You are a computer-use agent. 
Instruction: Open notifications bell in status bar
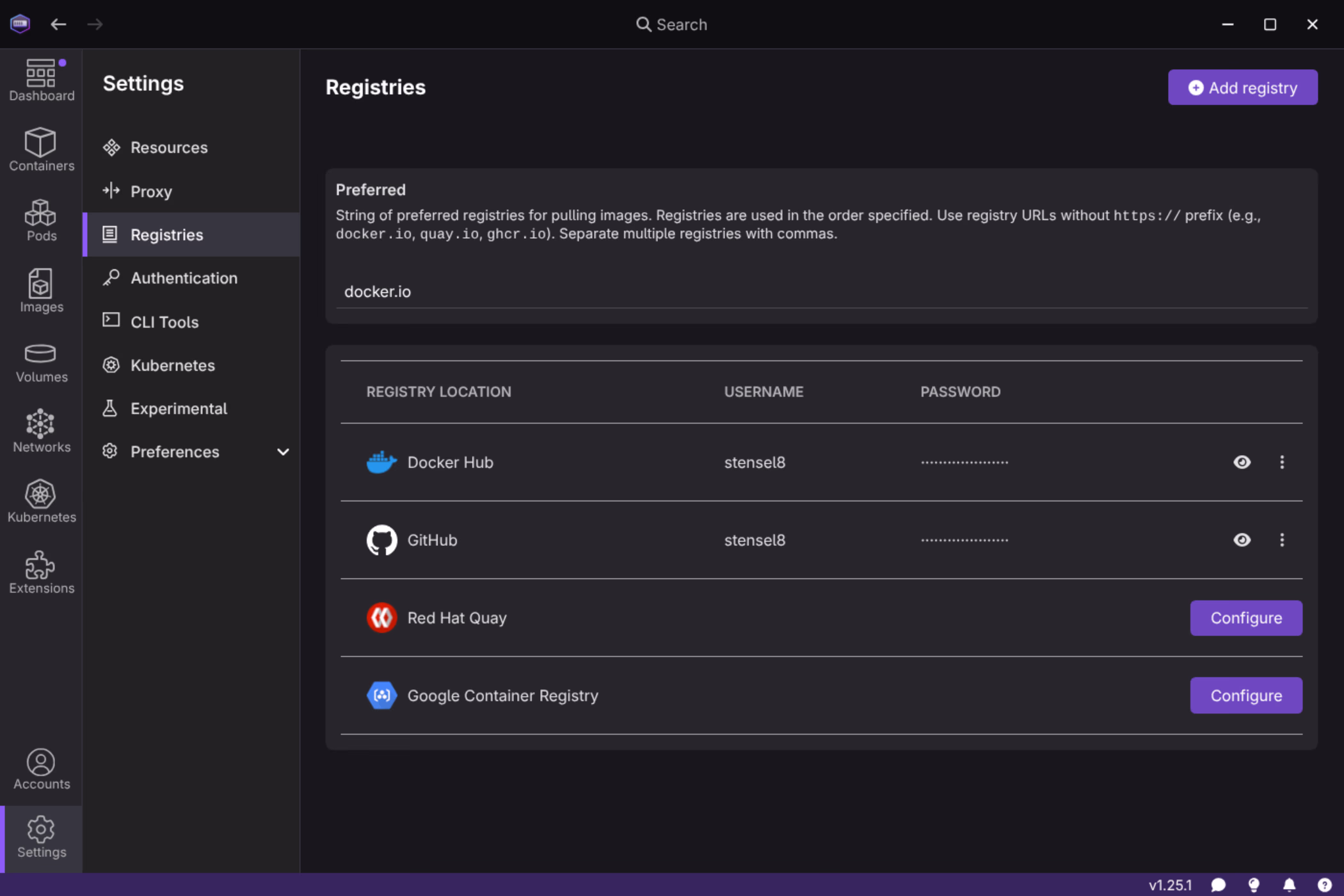(1289, 884)
